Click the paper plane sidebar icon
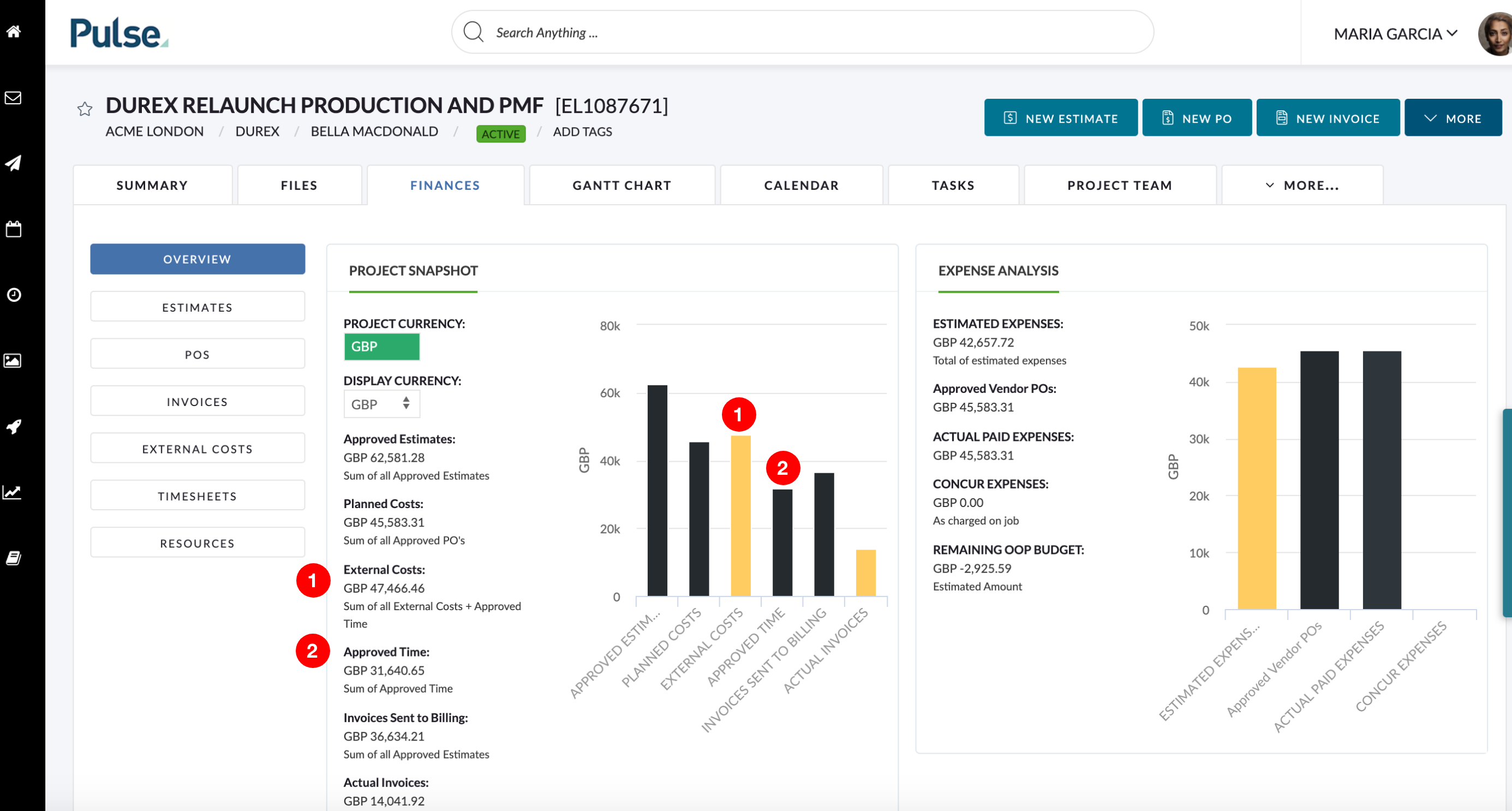Image resolution: width=1512 pixels, height=811 pixels. (14, 163)
